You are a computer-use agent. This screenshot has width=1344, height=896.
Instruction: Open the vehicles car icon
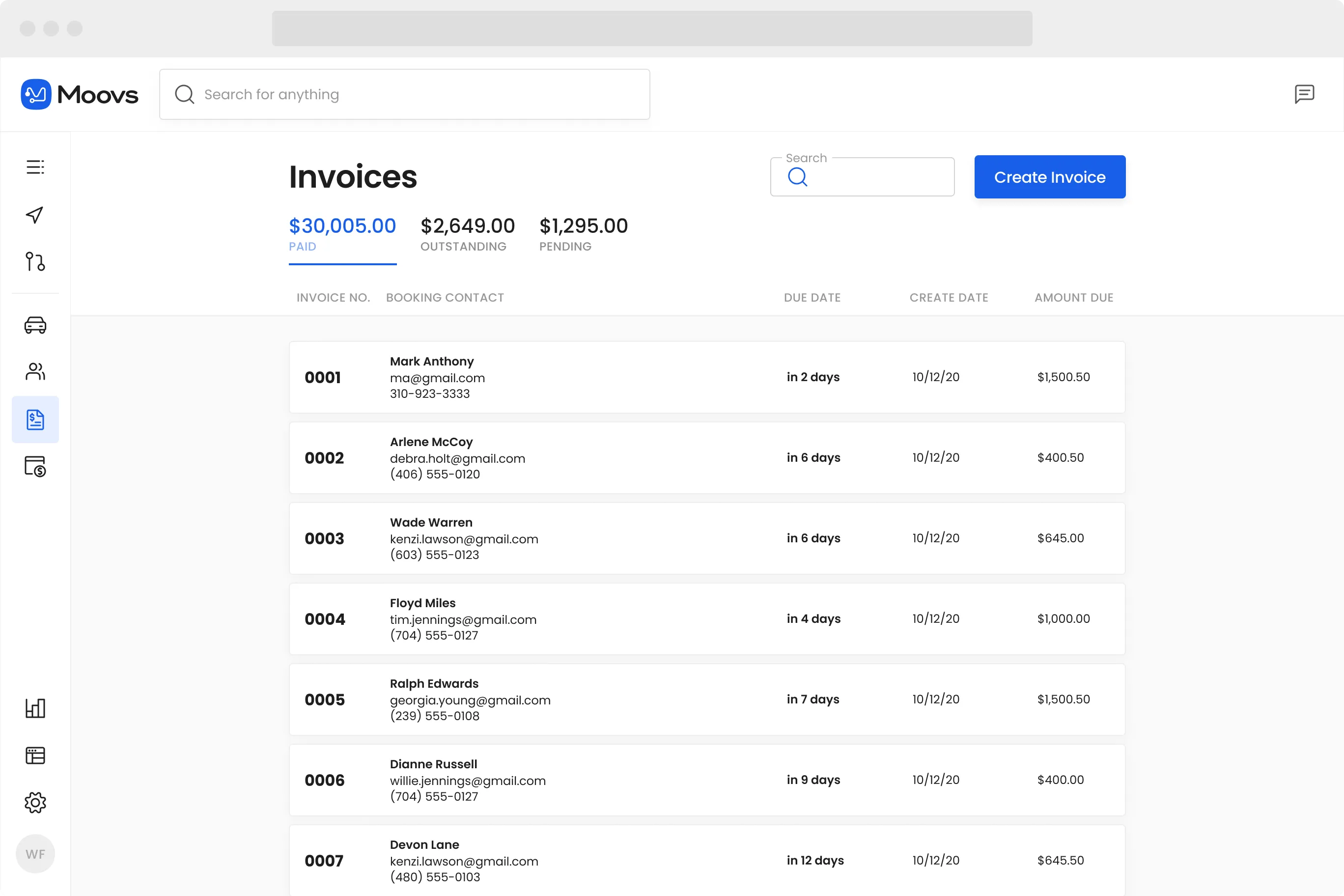35,325
